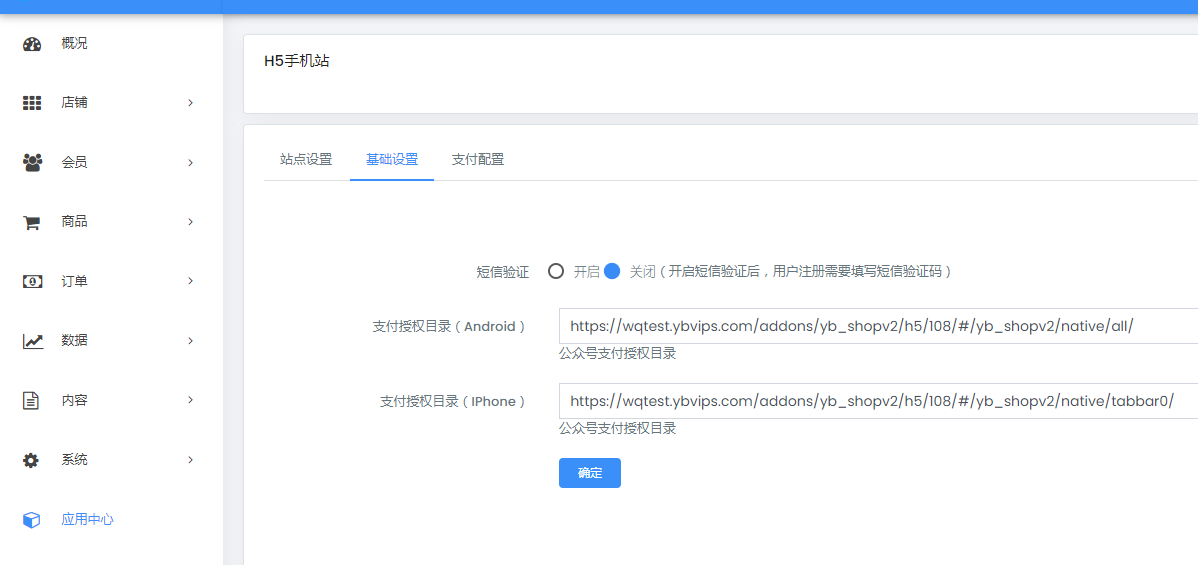This screenshot has height=565, width=1198.
Task: Expand the 店铺 submenu chevron
Action: point(190,103)
